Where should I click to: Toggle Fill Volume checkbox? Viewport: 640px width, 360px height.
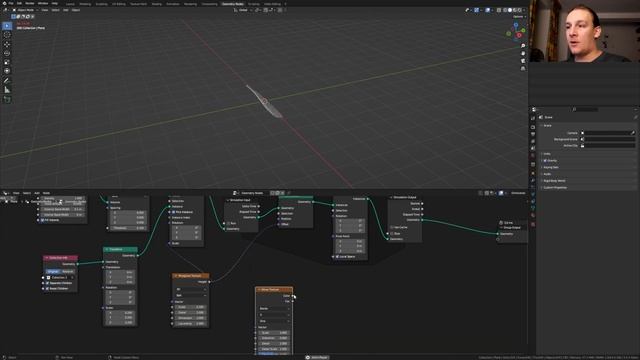pos(42,220)
